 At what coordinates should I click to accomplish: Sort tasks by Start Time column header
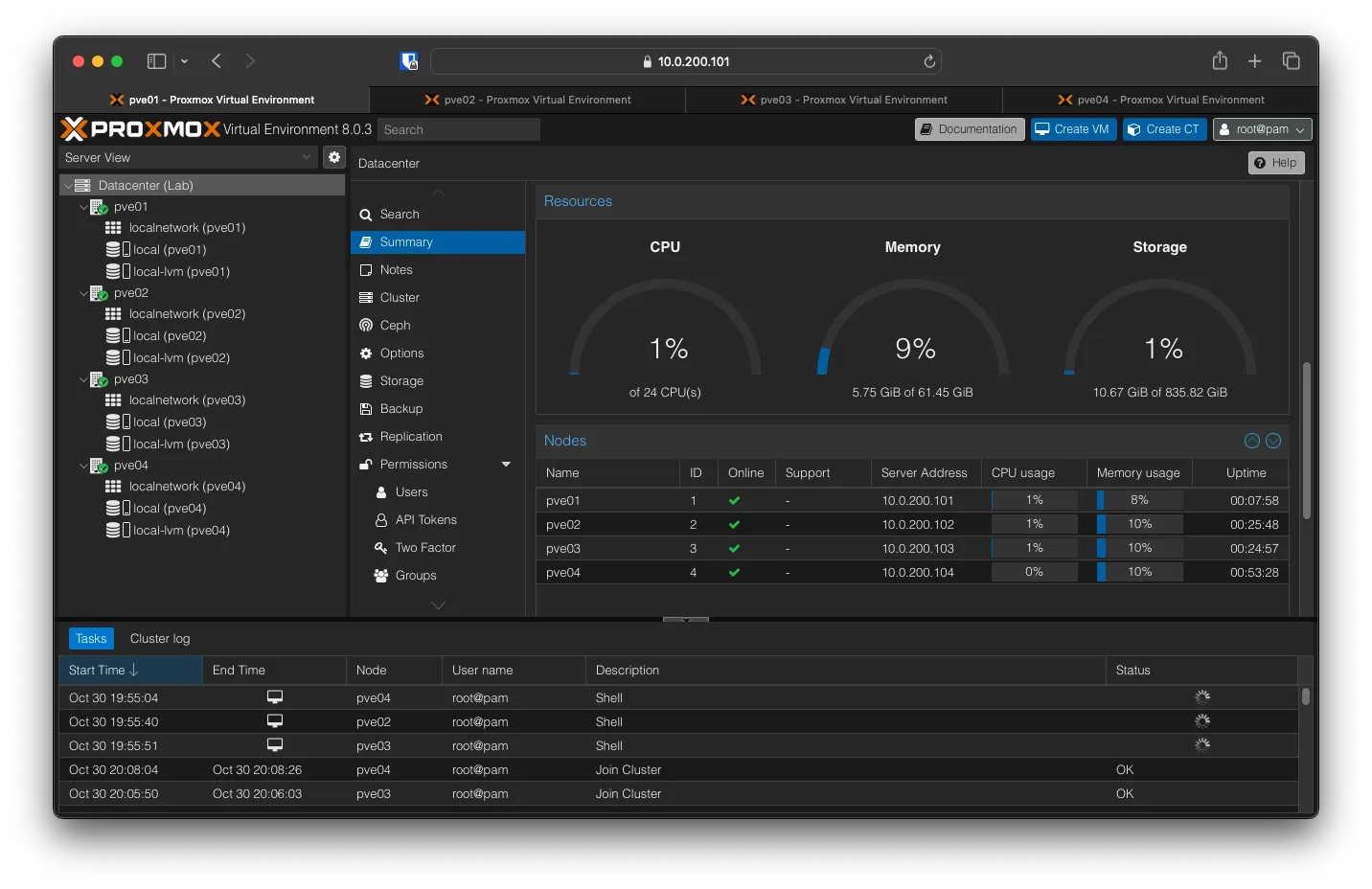130,671
